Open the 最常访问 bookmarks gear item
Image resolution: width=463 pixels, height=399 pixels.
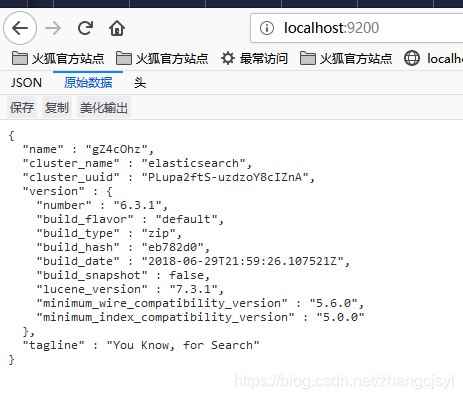tap(254, 59)
